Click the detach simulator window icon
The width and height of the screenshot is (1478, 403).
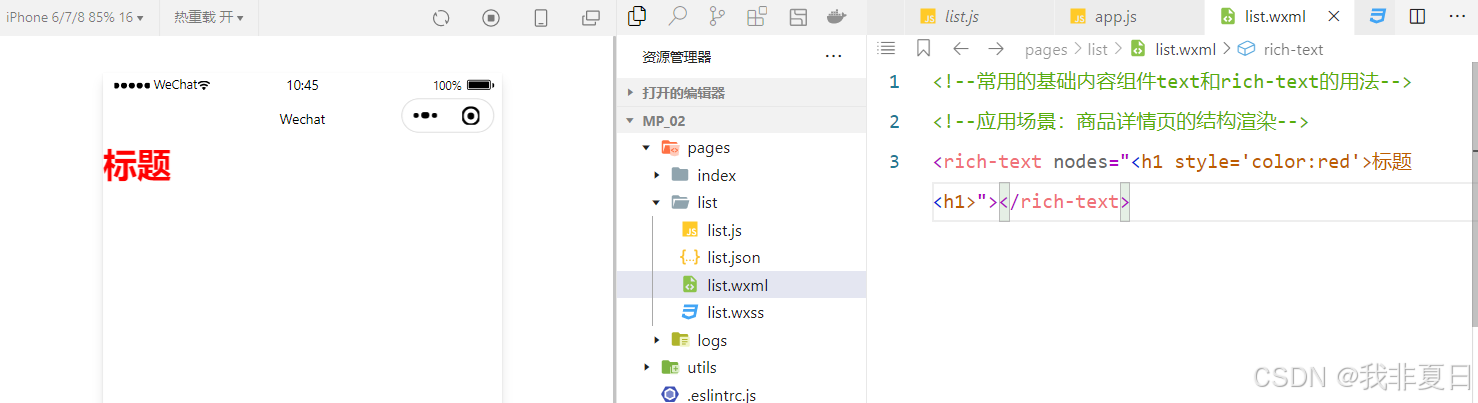point(591,18)
